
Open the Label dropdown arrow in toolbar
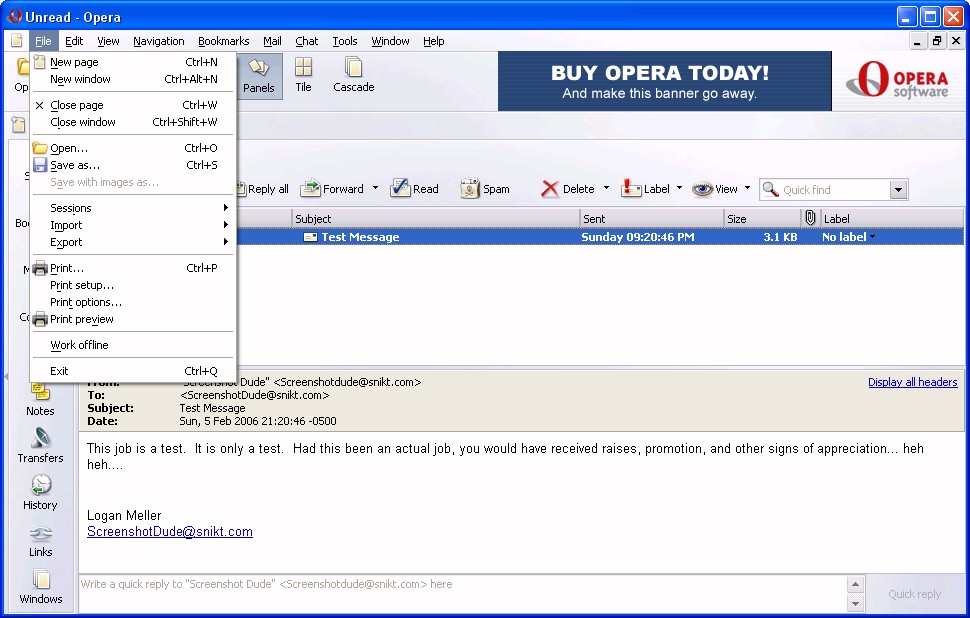[x=679, y=188]
